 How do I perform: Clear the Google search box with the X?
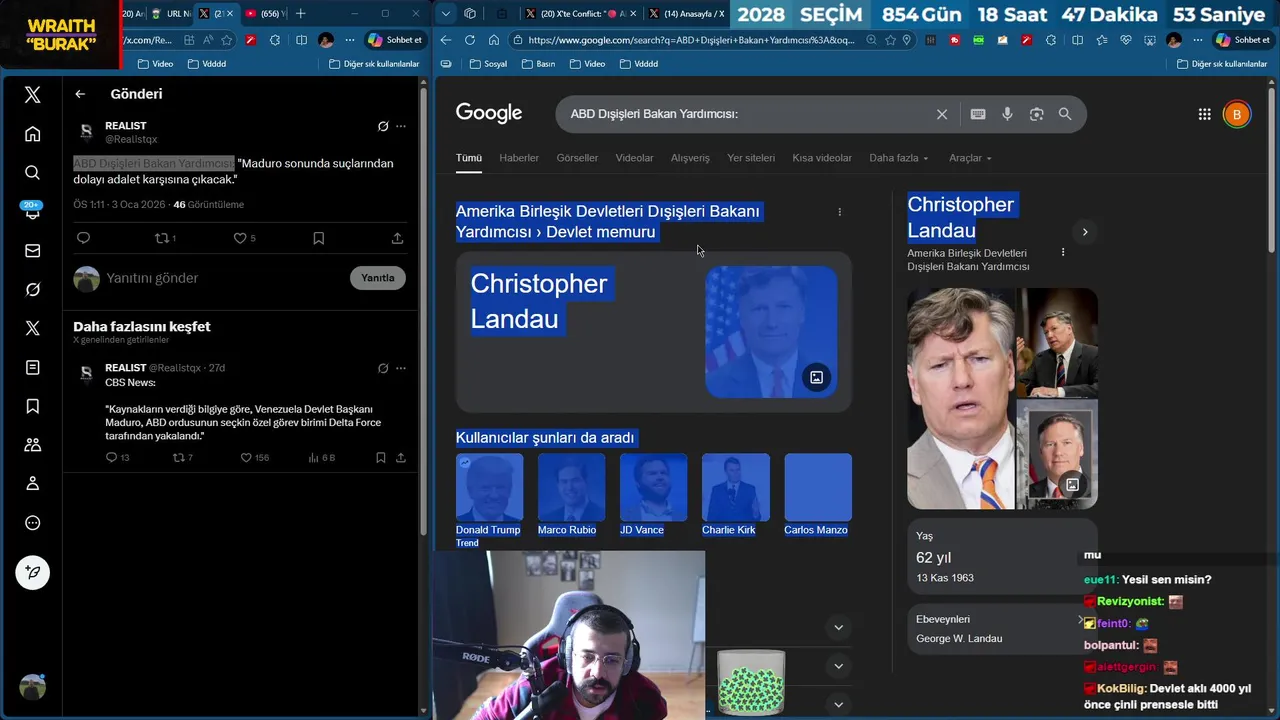pos(941,114)
